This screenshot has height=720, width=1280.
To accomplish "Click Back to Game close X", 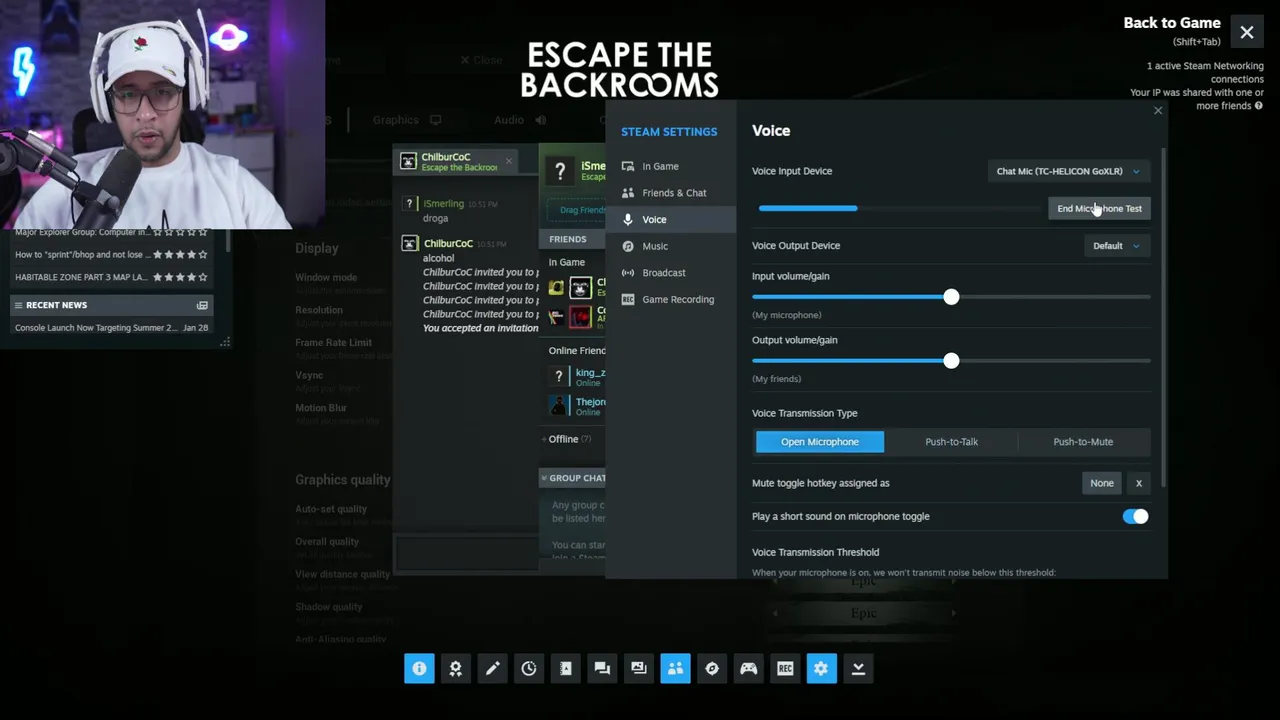I will point(1247,33).
